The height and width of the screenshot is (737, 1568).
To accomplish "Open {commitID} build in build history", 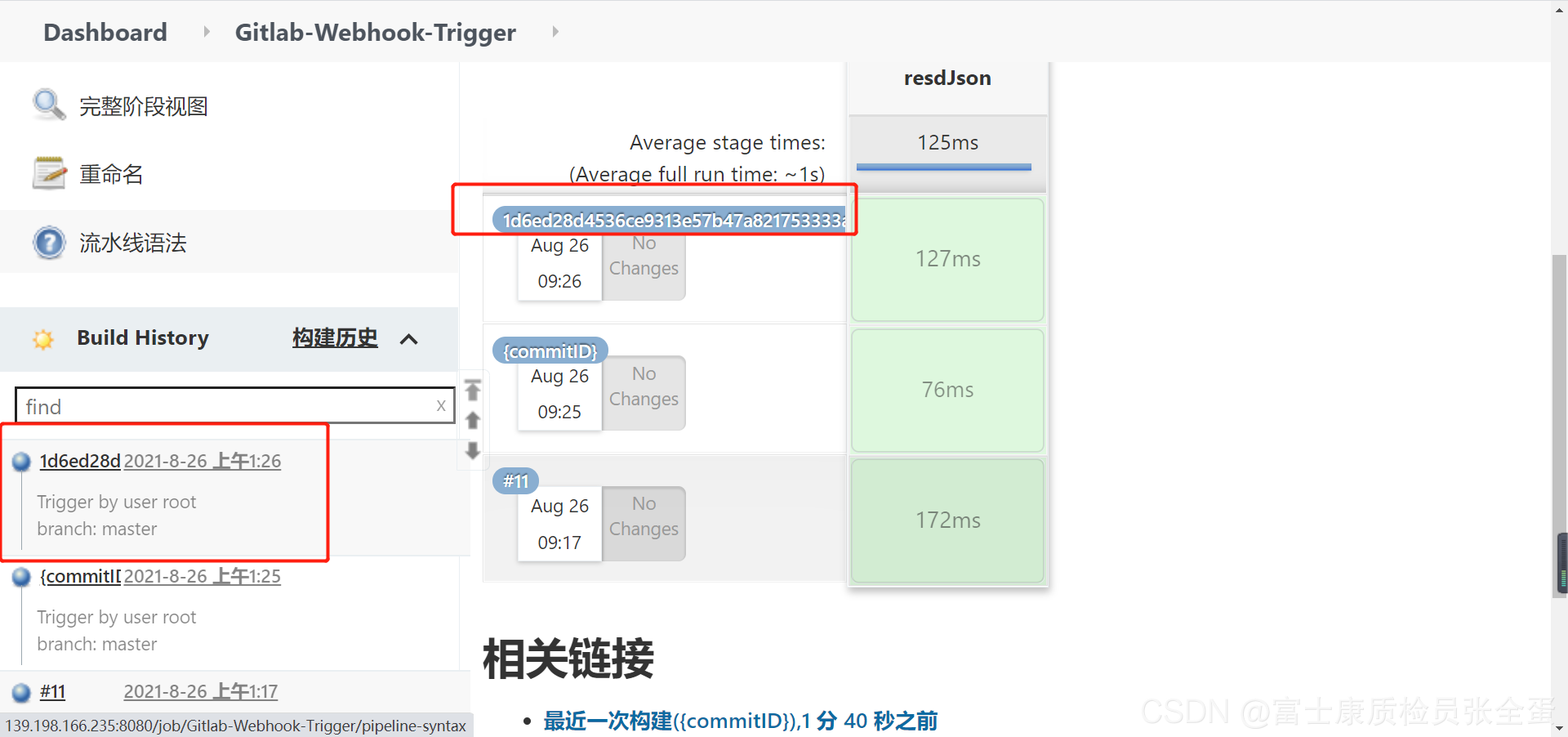I will pos(80,576).
